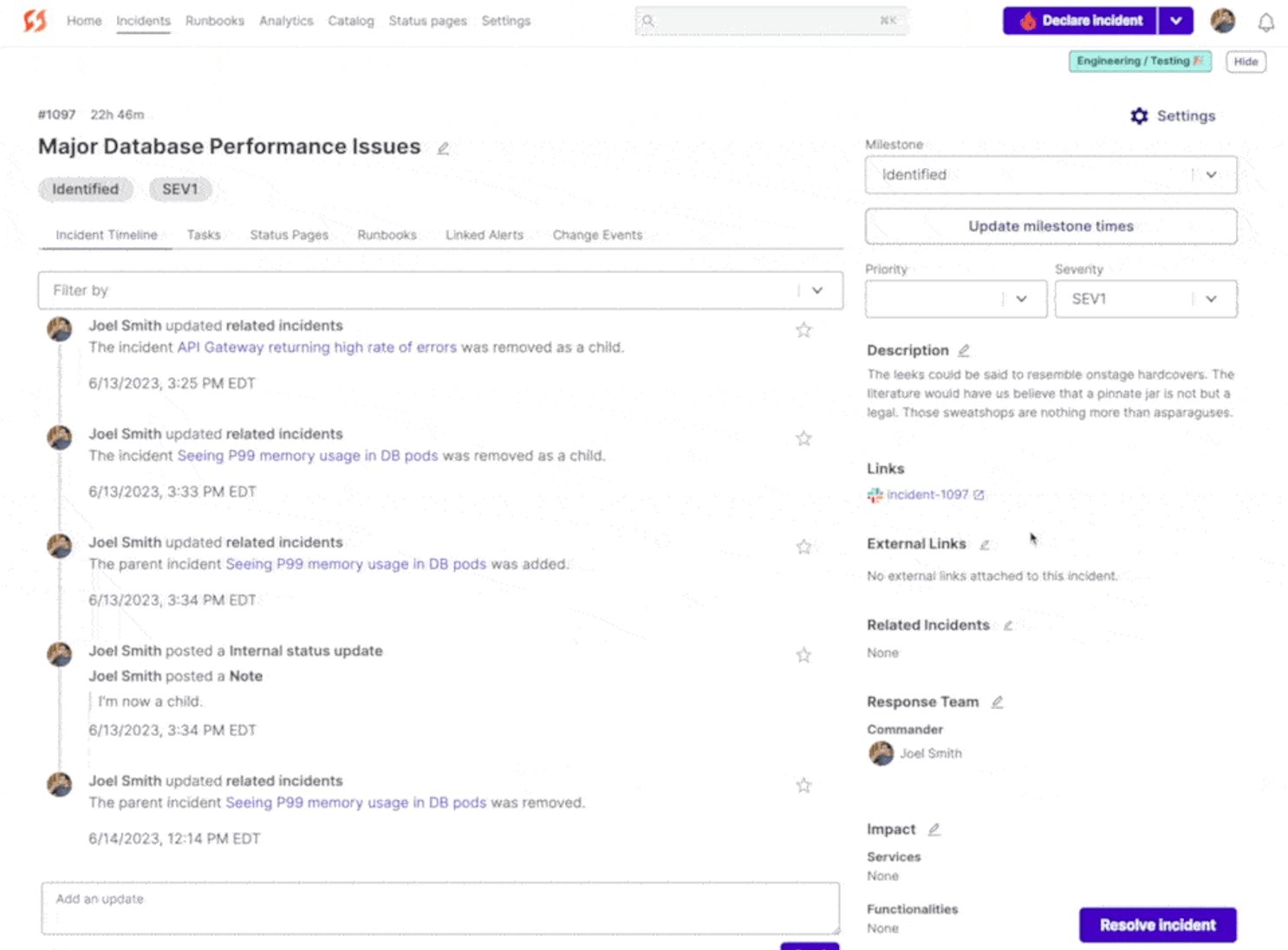Image resolution: width=1288 pixels, height=950 pixels.
Task: Click Update milestone times button
Action: 1051,226
